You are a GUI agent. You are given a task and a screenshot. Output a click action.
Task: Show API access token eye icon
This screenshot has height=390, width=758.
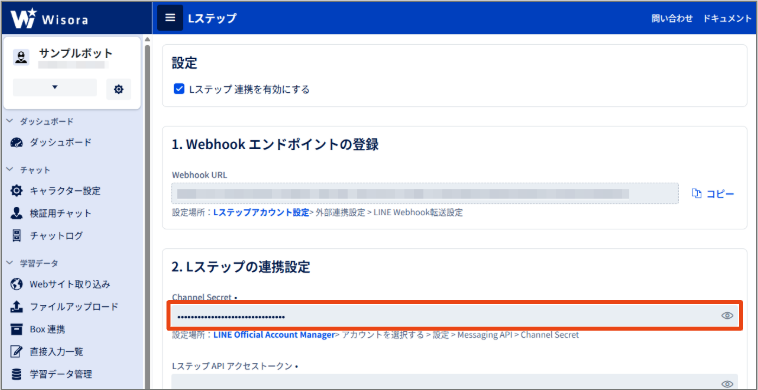tap(727, 384)
